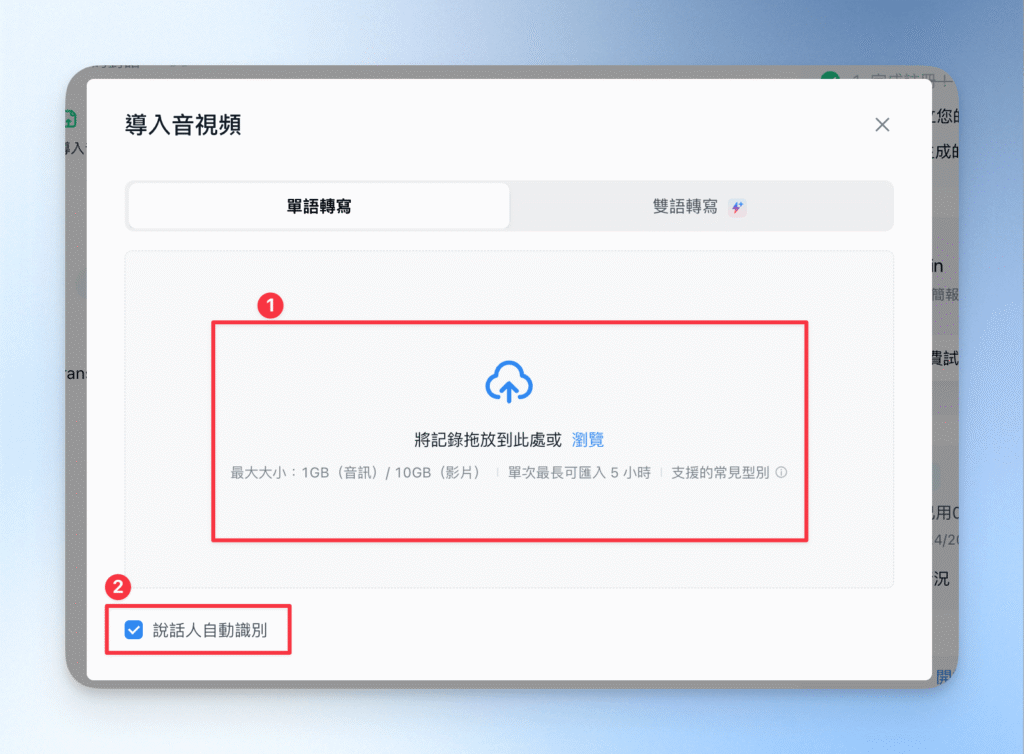Click info icon next to 支援的常見型別

point(781,472)
